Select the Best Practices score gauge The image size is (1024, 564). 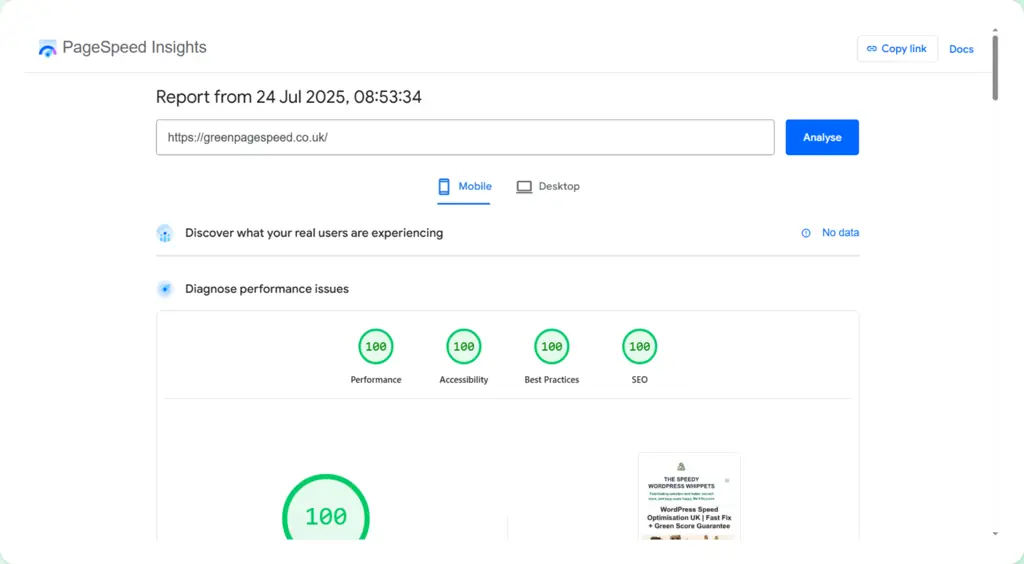[552, 347]
